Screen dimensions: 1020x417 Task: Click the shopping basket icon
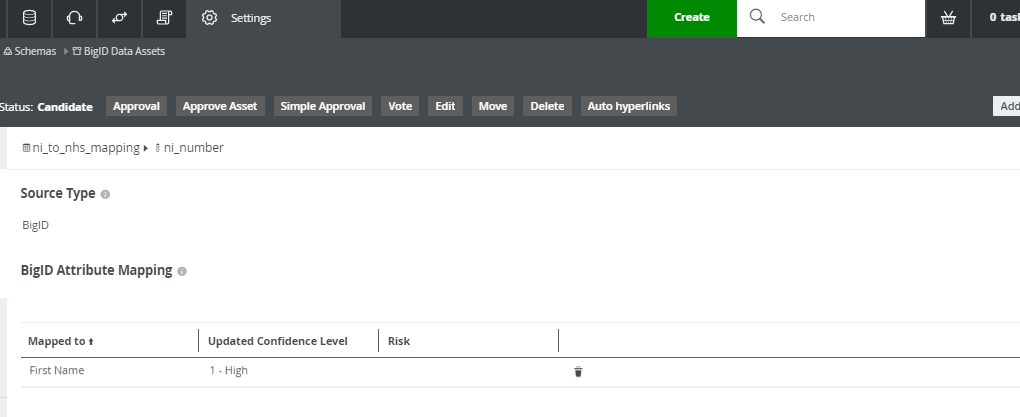(x=948, y=18)
